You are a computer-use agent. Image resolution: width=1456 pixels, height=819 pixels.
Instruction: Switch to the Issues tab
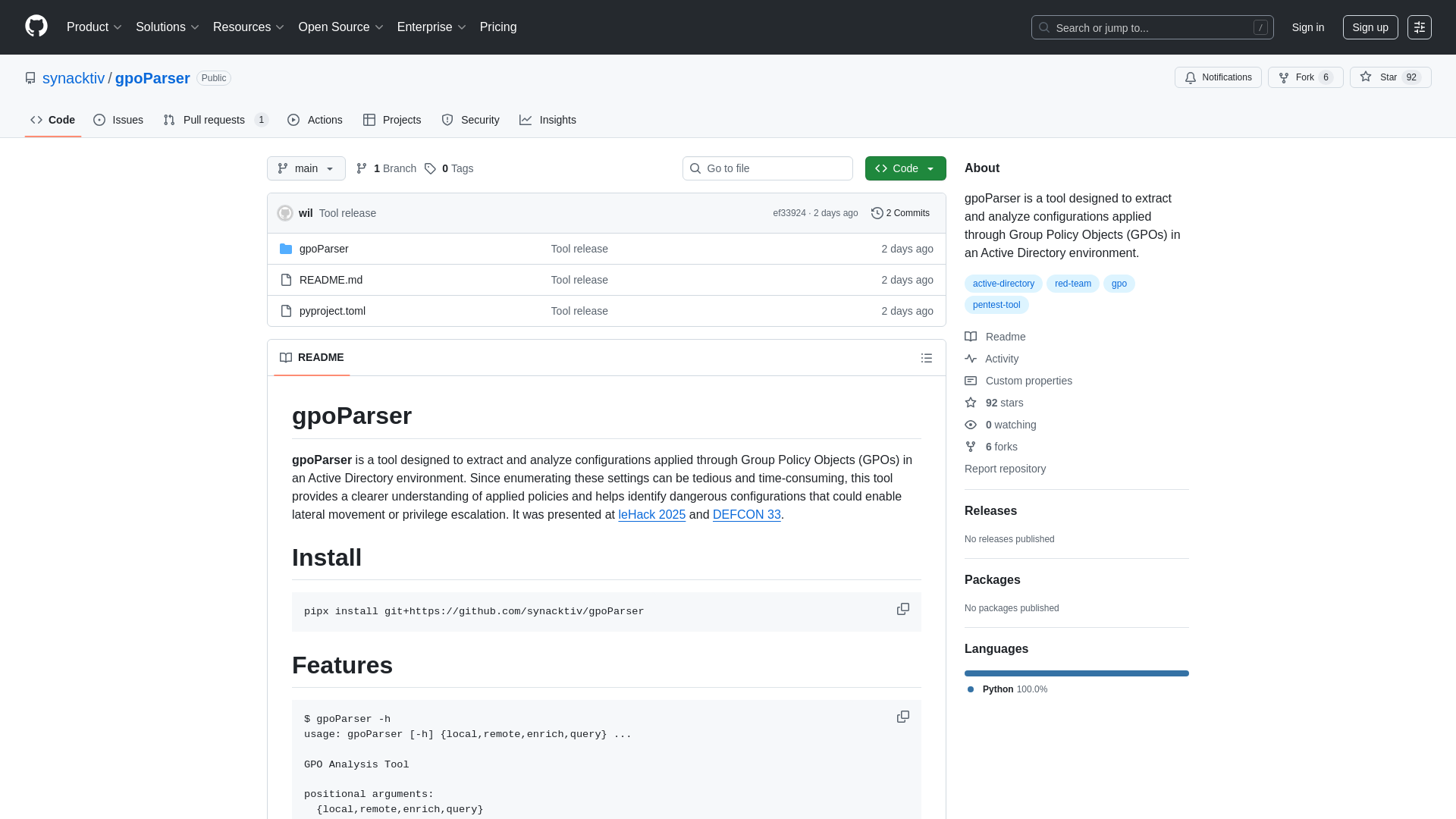118,120
